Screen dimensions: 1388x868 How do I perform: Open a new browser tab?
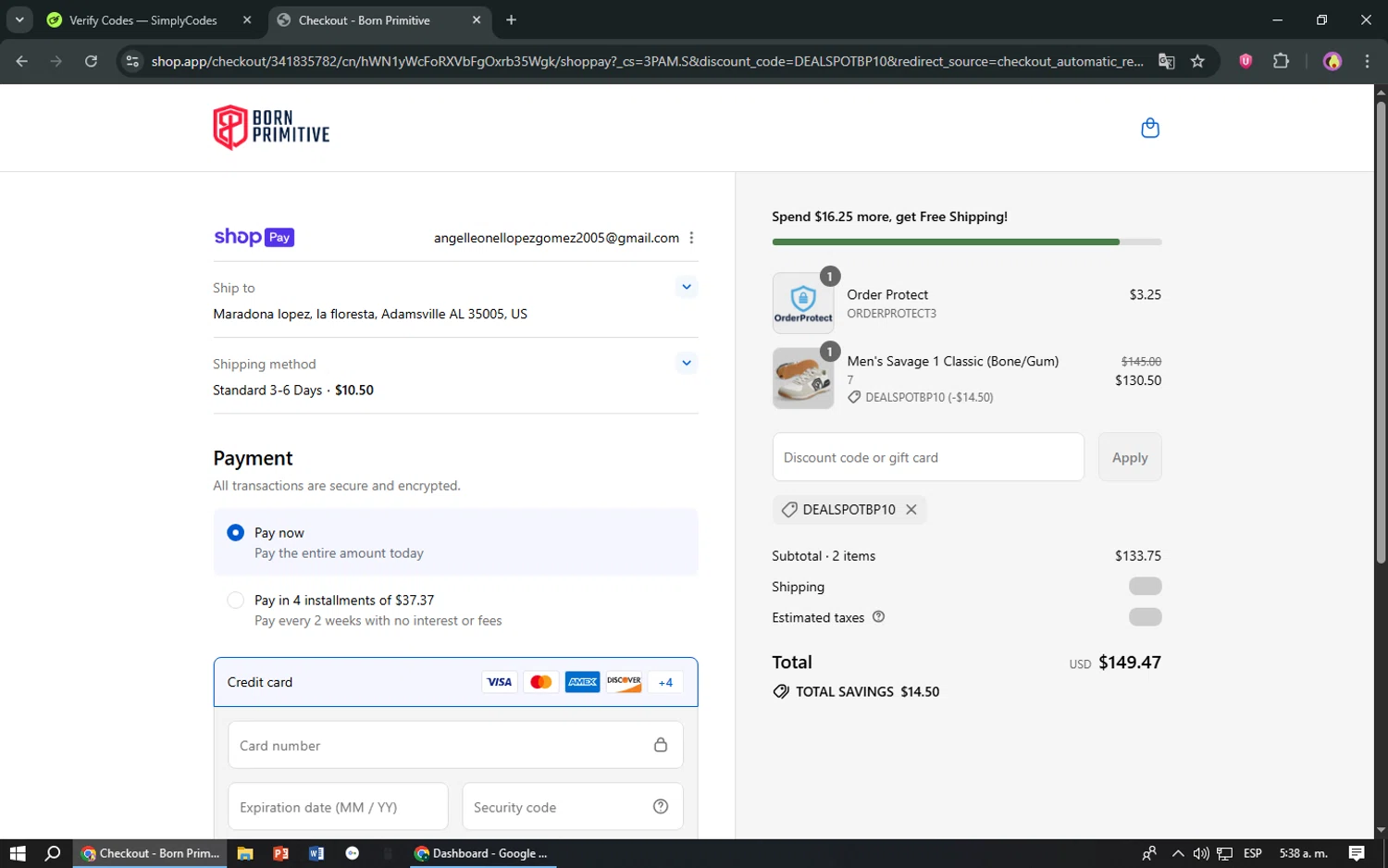pos(512,19)
